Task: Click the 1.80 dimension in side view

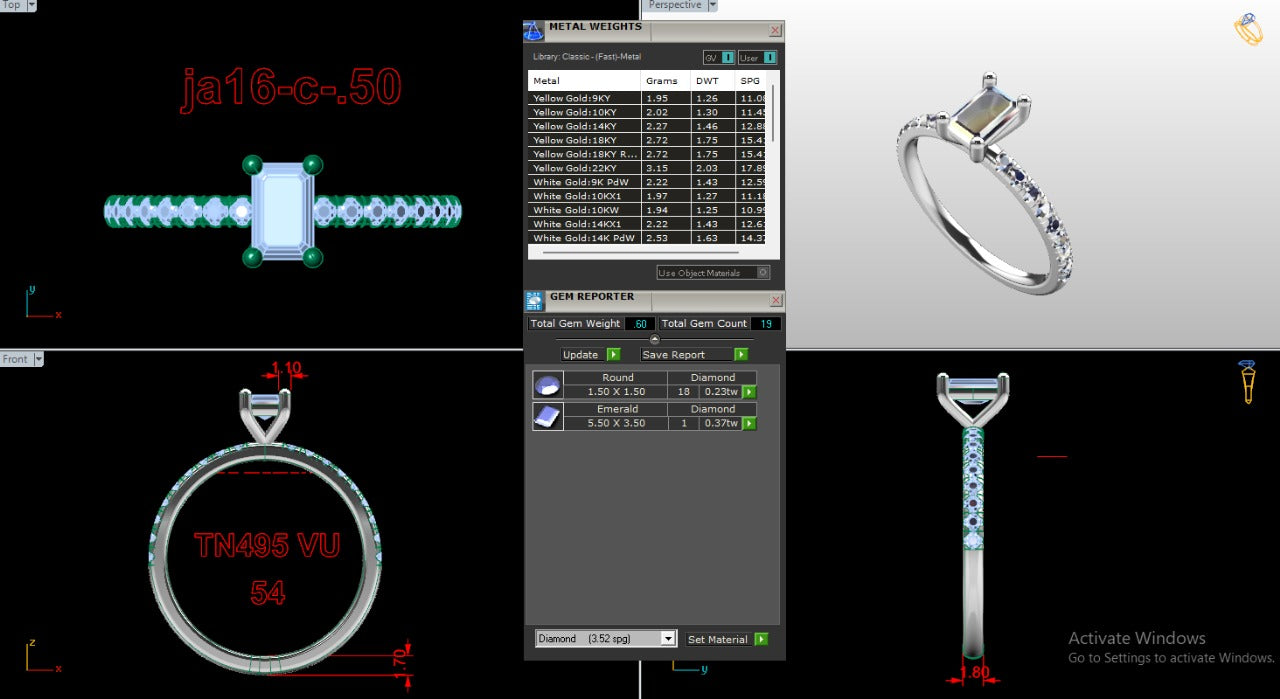Action: (x=975, y=673)
